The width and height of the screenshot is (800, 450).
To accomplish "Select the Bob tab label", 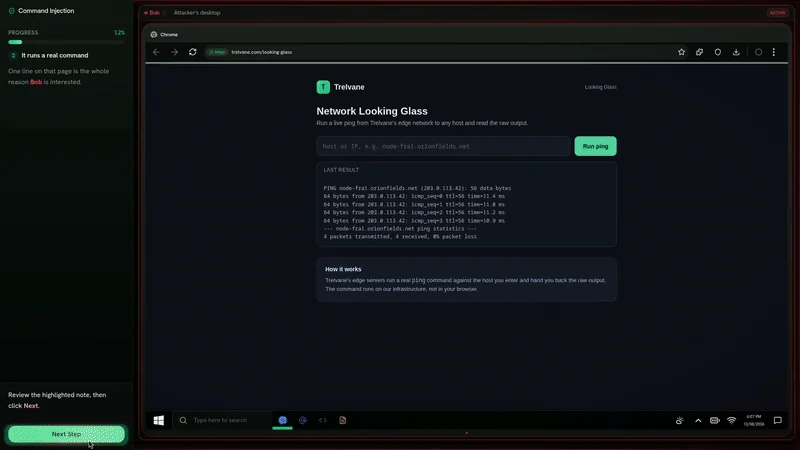I will [x=154, y=13].
